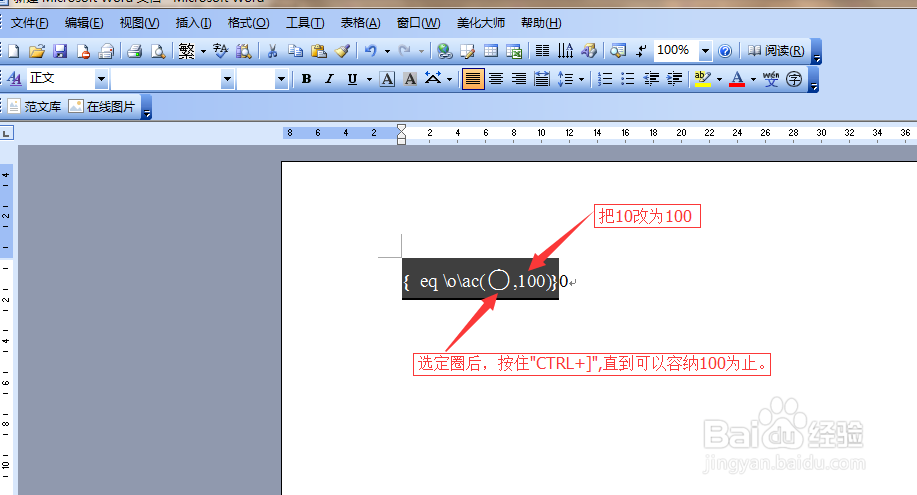Screen dimensions: 917x495
Task: Open underline style dropdown arrow
Action: coord(369,79)
